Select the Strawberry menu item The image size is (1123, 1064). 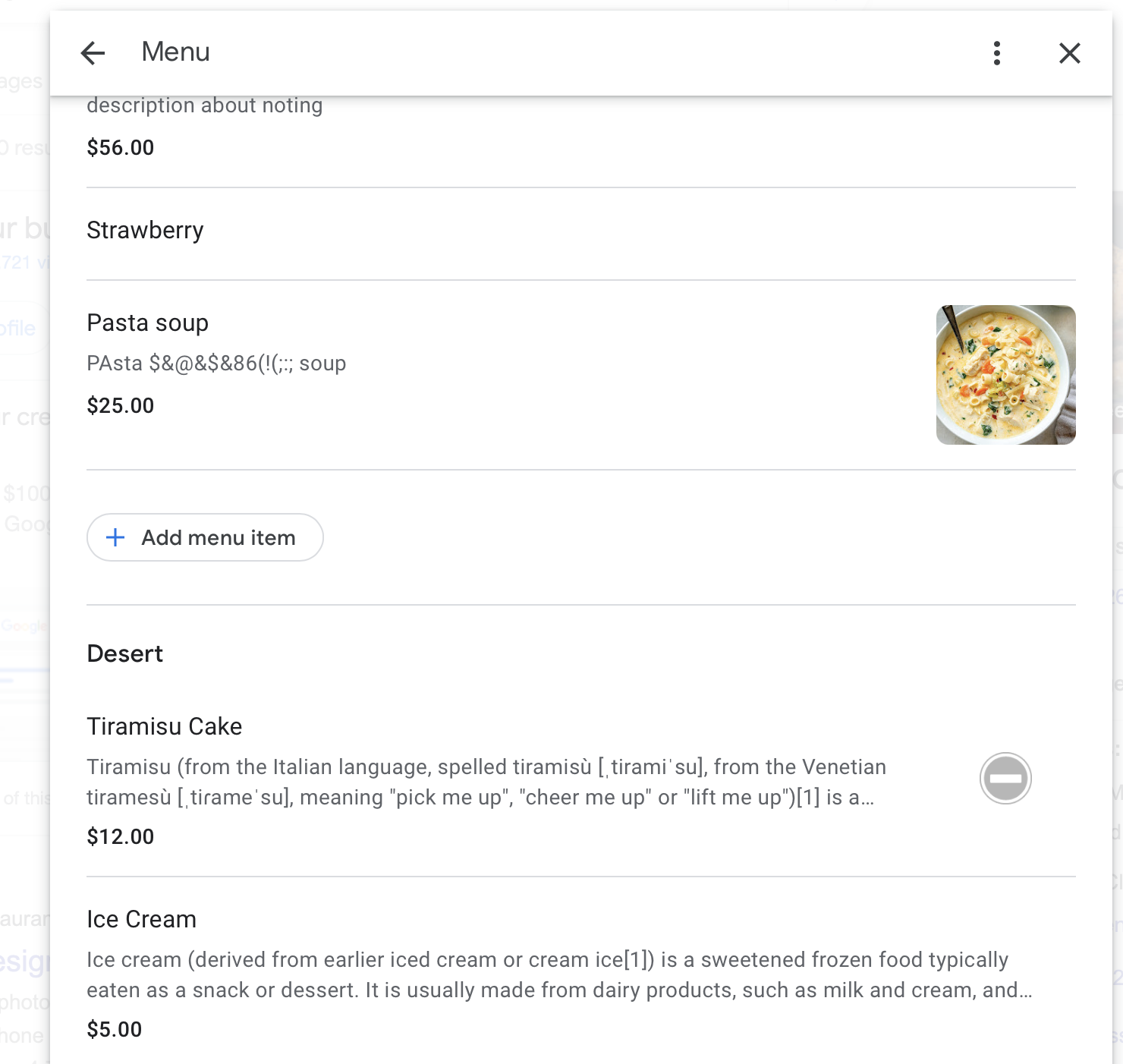coord(145,230)
